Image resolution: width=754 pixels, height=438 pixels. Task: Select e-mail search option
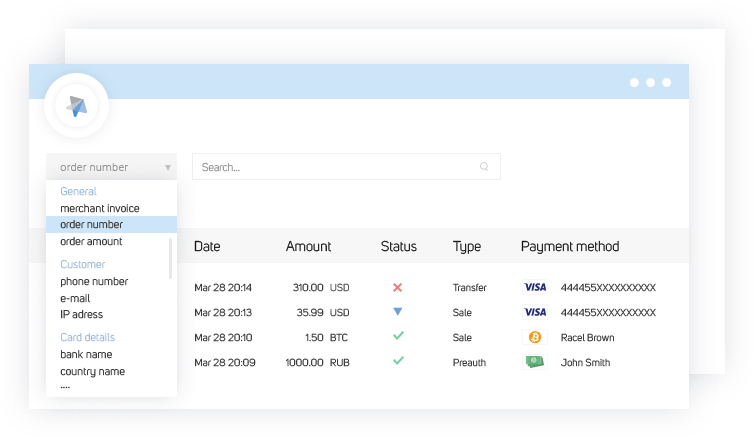pyautogui.click(x=75, y=298)
